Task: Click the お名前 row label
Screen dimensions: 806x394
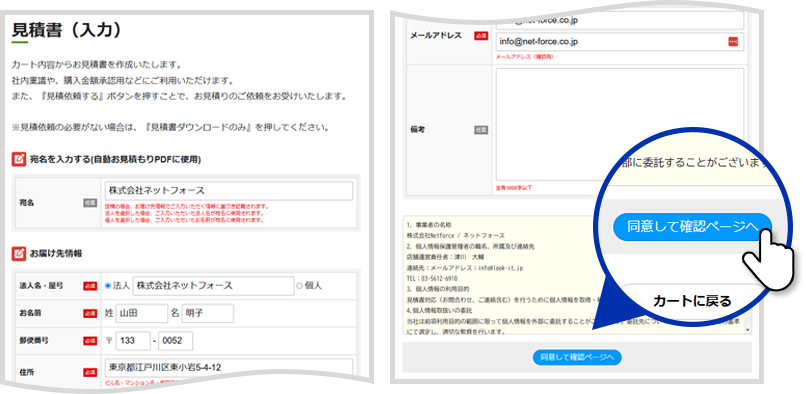Action: coord(30,313)
